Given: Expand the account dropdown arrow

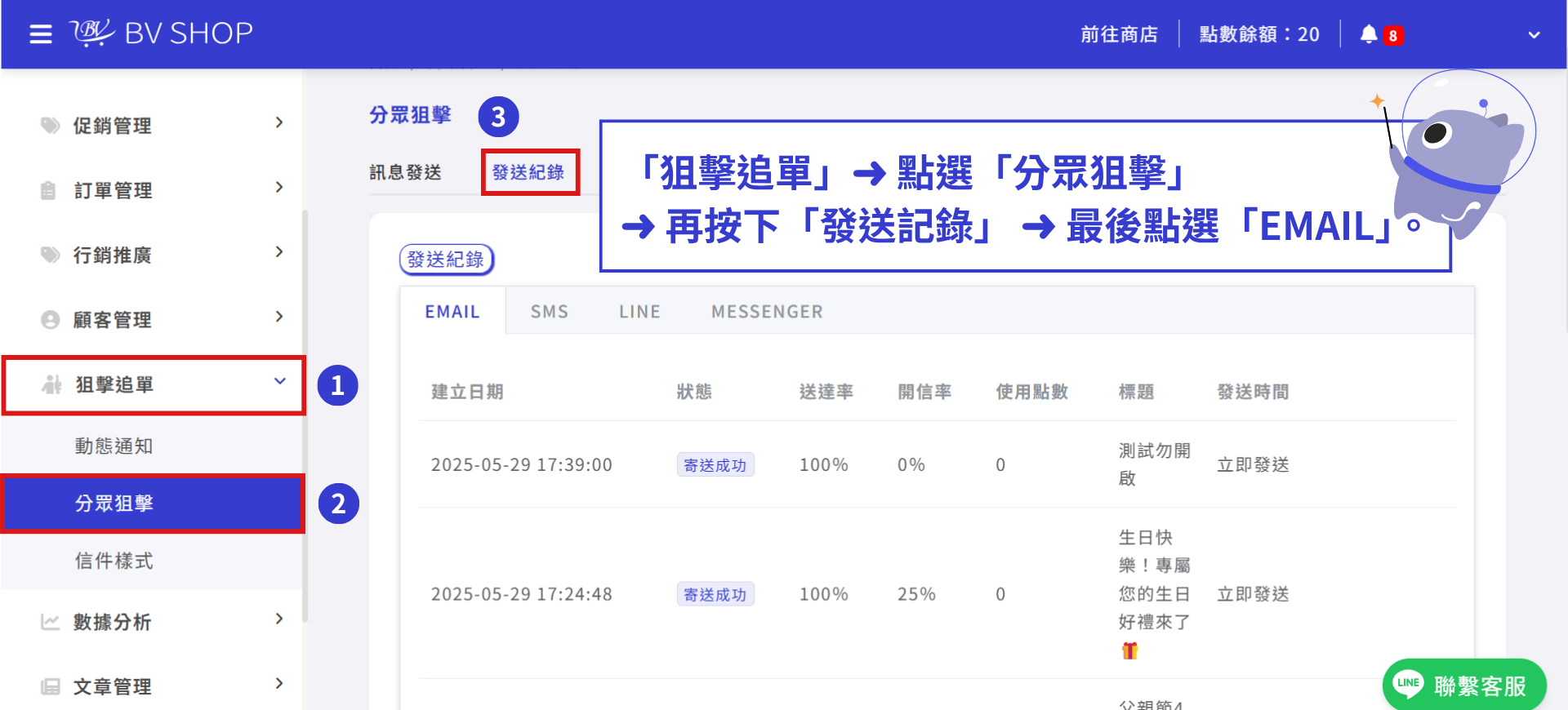Looking at the screenshot, I should click(1534, 35).
